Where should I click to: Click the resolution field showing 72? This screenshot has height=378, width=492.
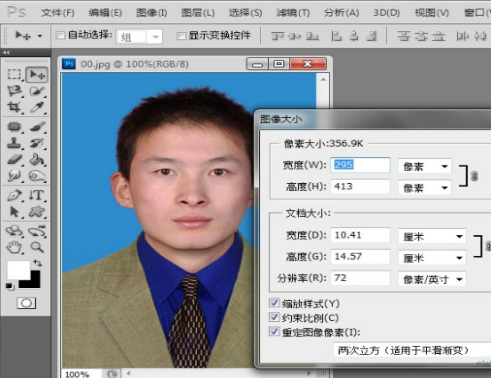(360, 278)
